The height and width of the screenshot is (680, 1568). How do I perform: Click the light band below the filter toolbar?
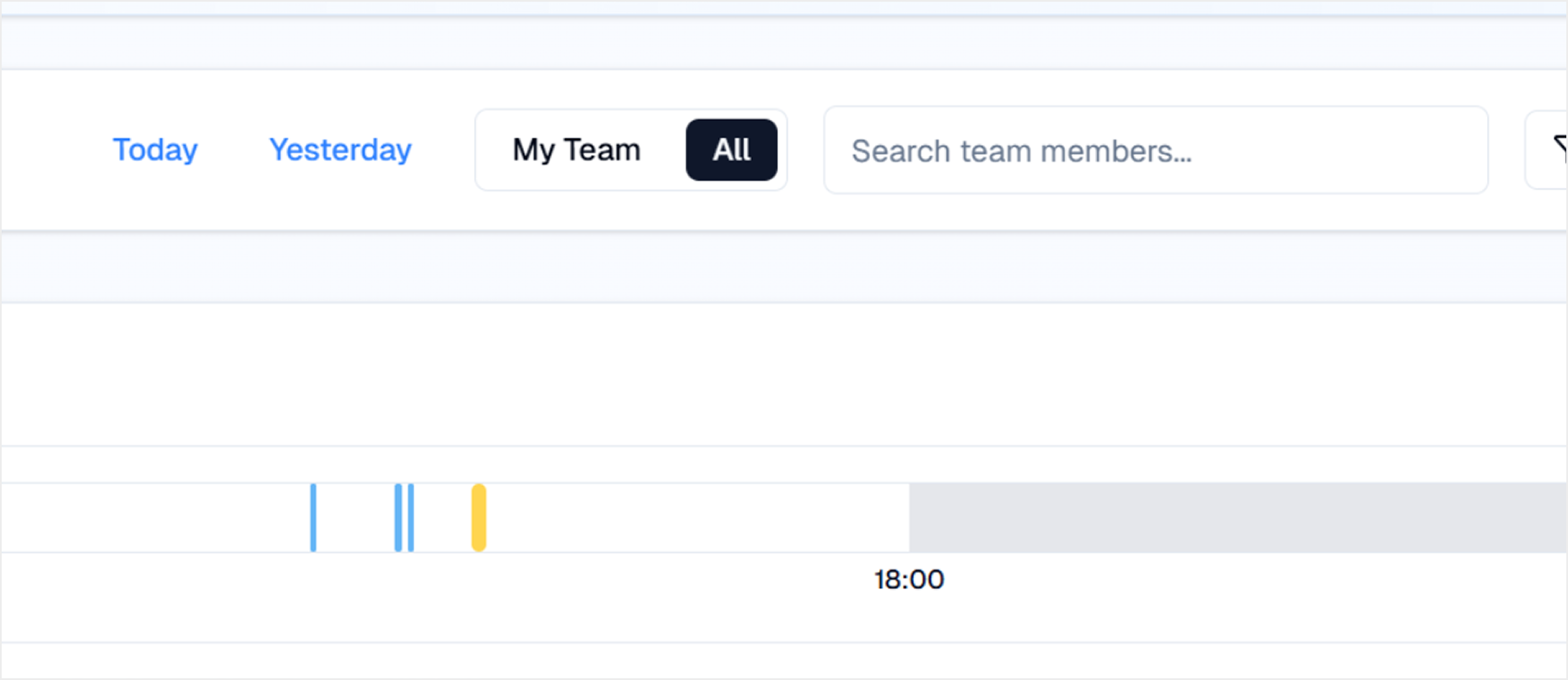(783, 267)
